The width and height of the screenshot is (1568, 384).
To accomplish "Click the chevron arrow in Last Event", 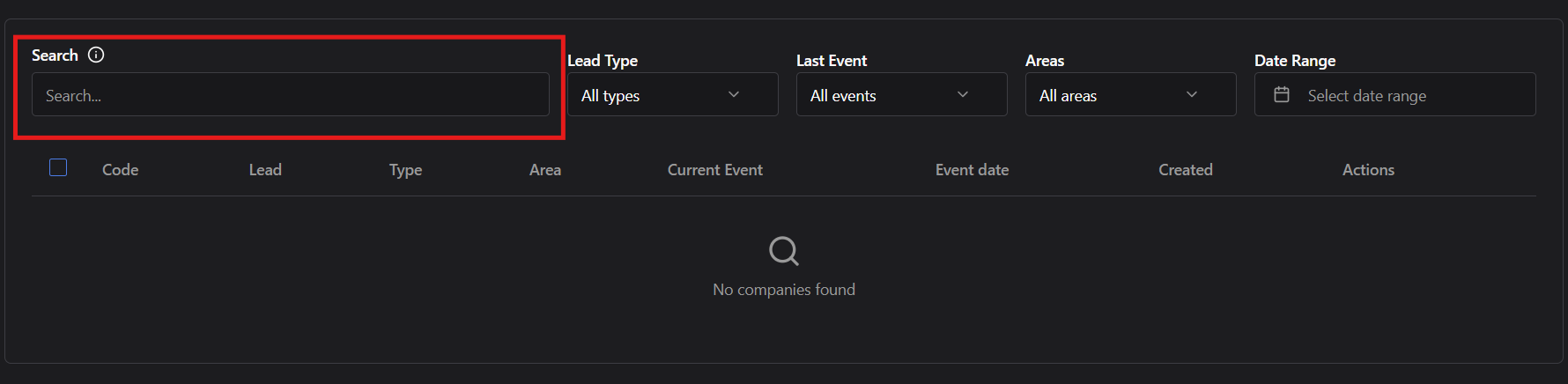I will (963, 94).
